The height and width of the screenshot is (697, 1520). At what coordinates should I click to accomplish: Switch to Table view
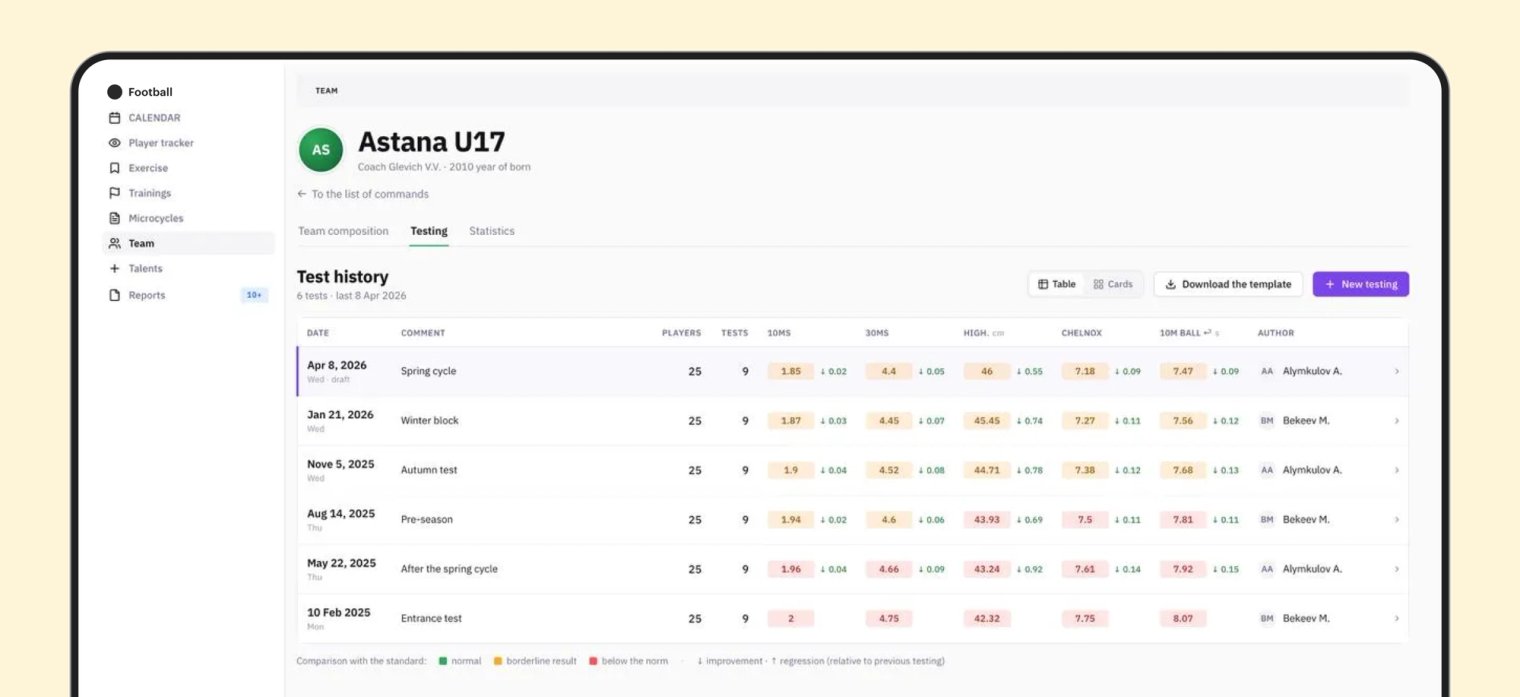click(x=1057, y=284)
